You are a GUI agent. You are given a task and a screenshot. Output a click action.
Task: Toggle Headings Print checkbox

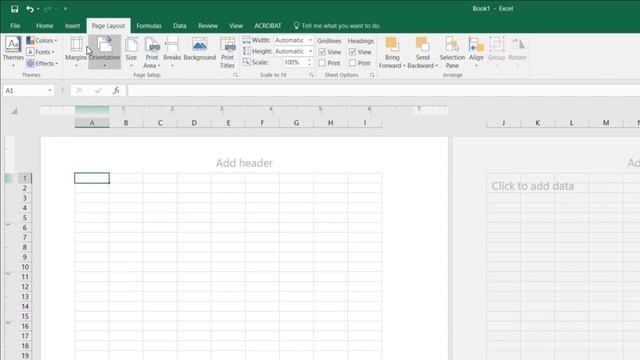[x=352, y=63]
